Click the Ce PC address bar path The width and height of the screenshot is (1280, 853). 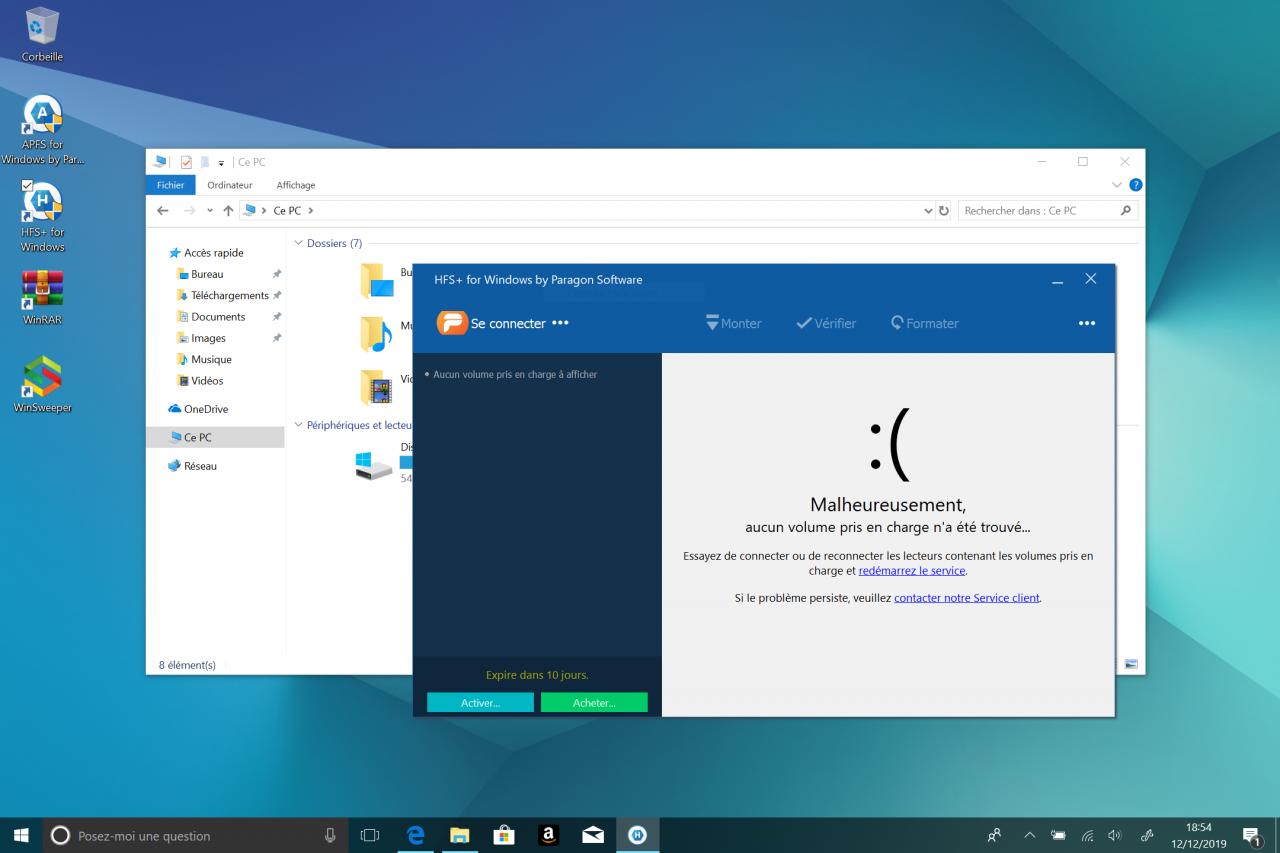(287, 211)
